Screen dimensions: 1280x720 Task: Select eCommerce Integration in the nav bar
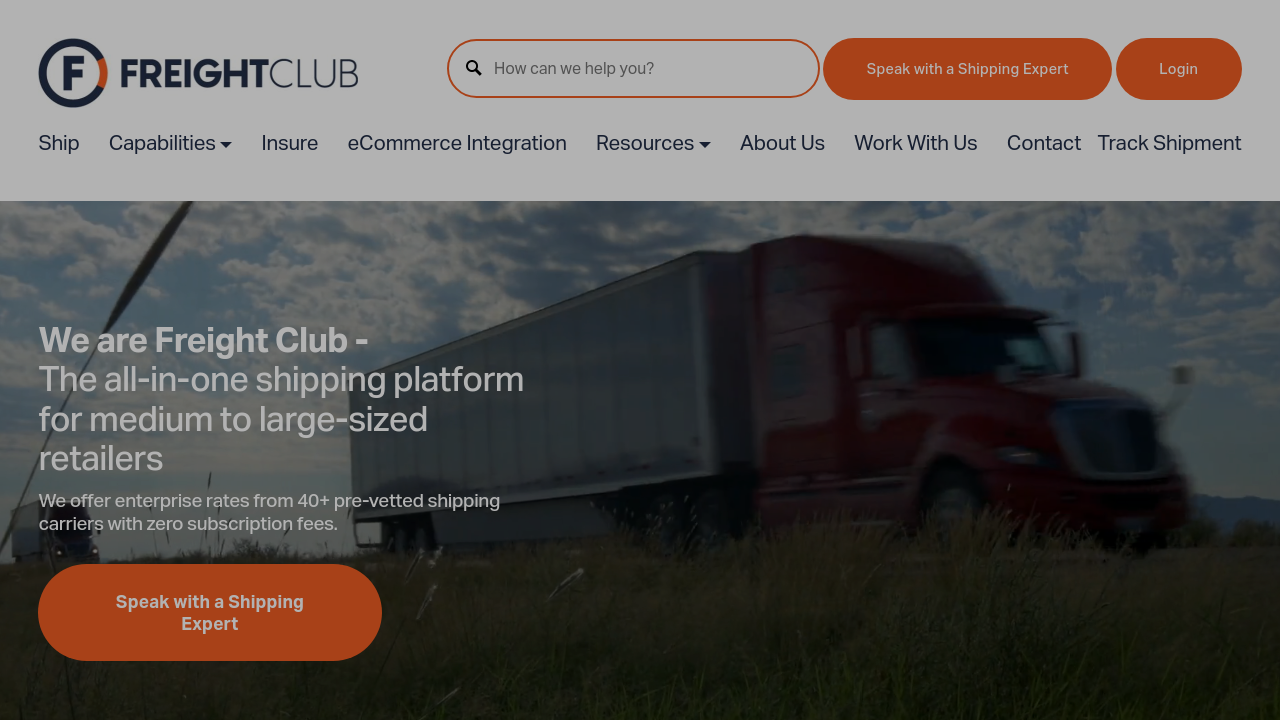pos(457,143)
